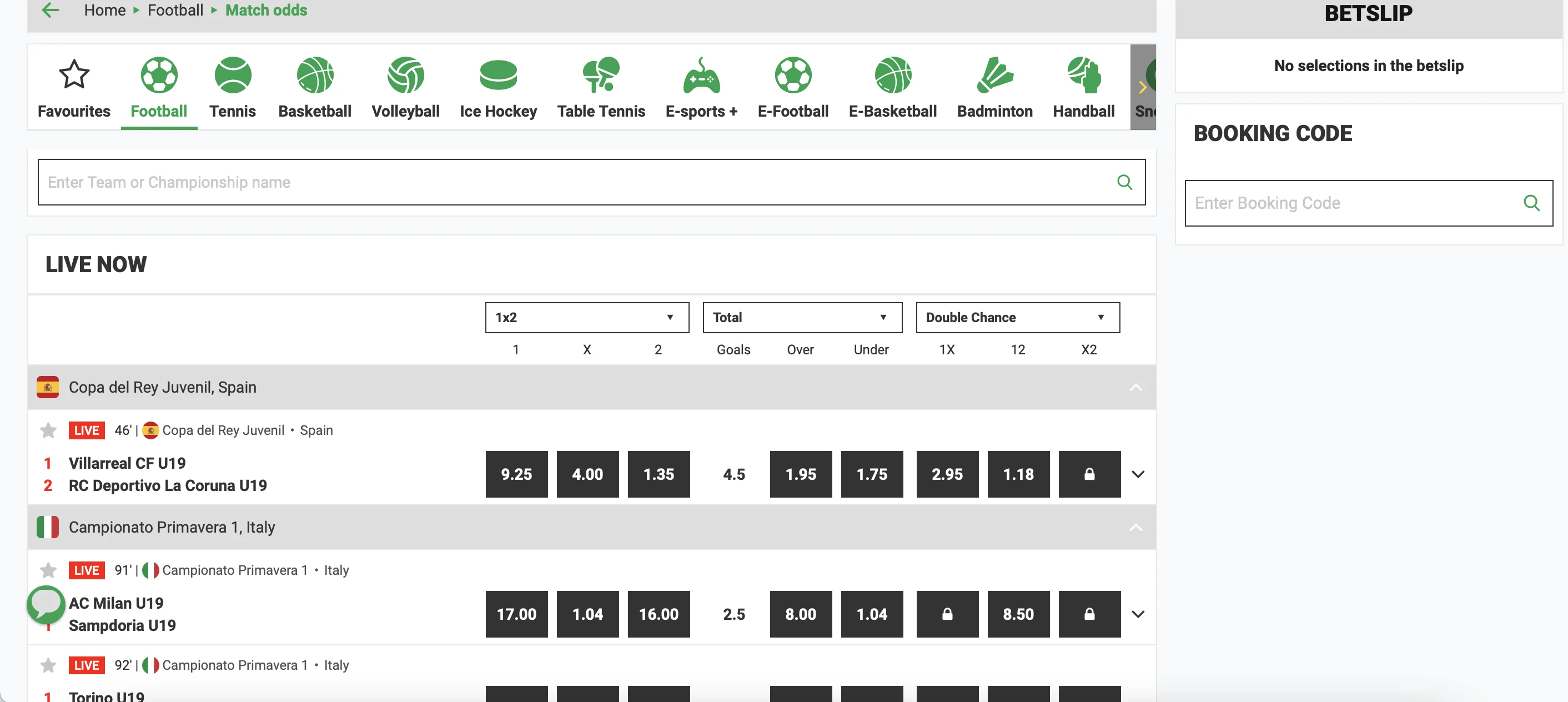Open the Handball category
The image size is (1568, 702).
point(1083,88)
